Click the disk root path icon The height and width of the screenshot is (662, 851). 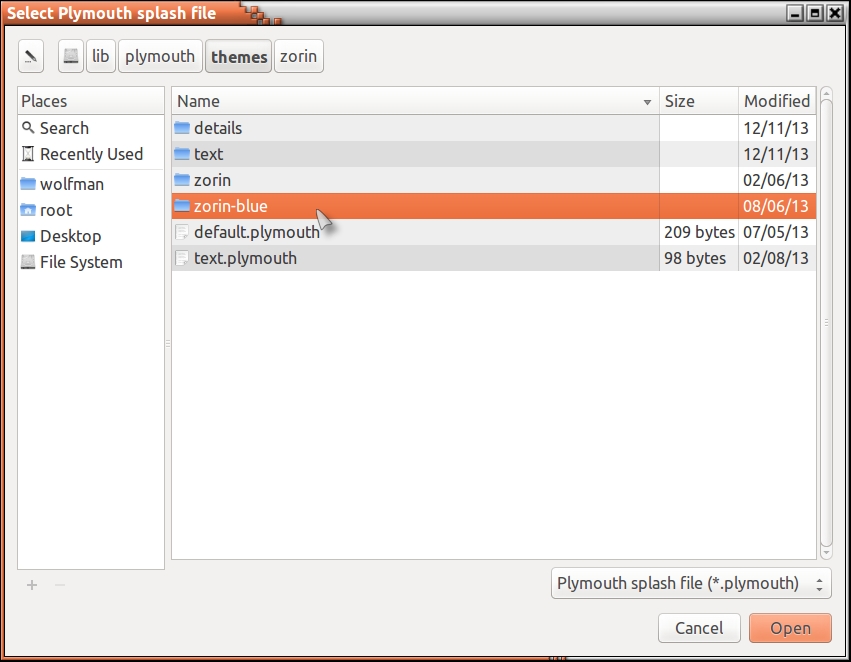(71, 56)
